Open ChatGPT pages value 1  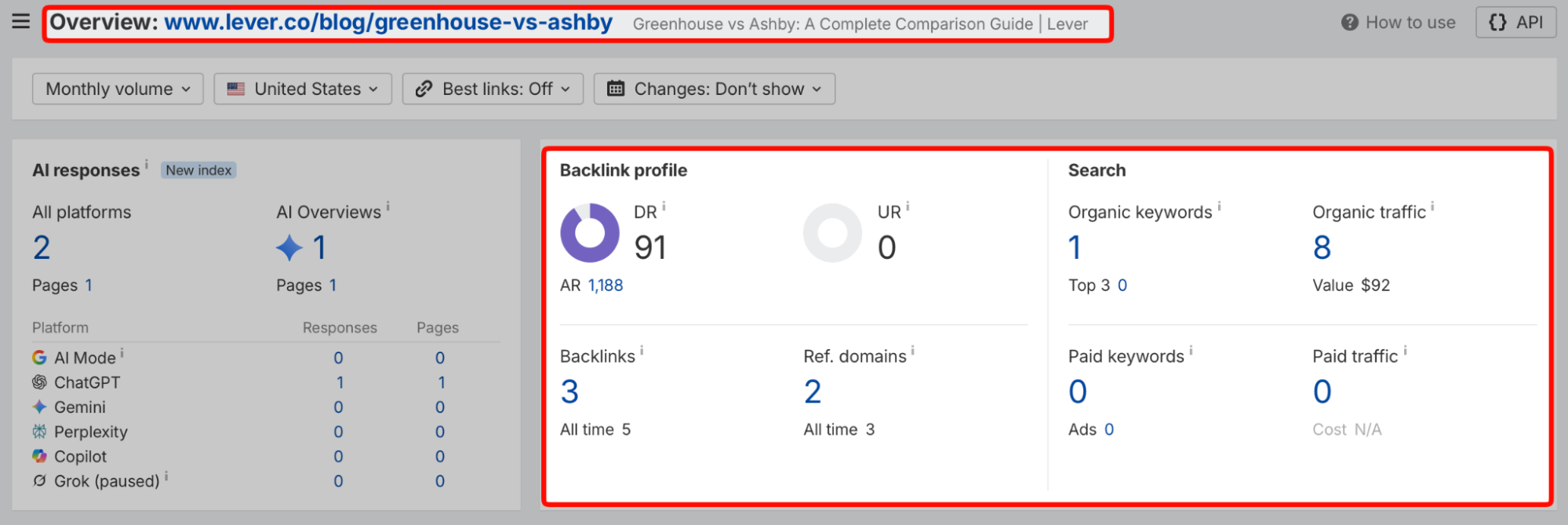[442, 382]
